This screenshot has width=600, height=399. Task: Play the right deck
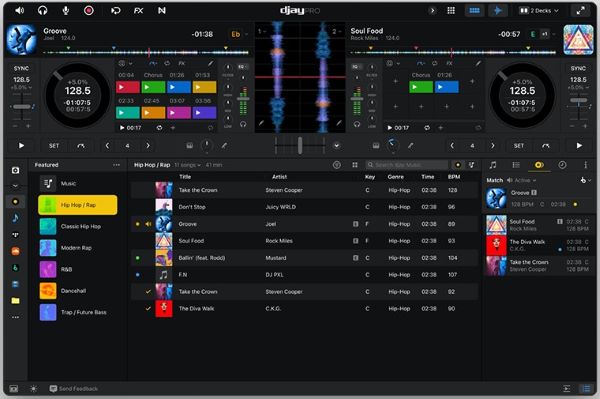coord(579,146)
